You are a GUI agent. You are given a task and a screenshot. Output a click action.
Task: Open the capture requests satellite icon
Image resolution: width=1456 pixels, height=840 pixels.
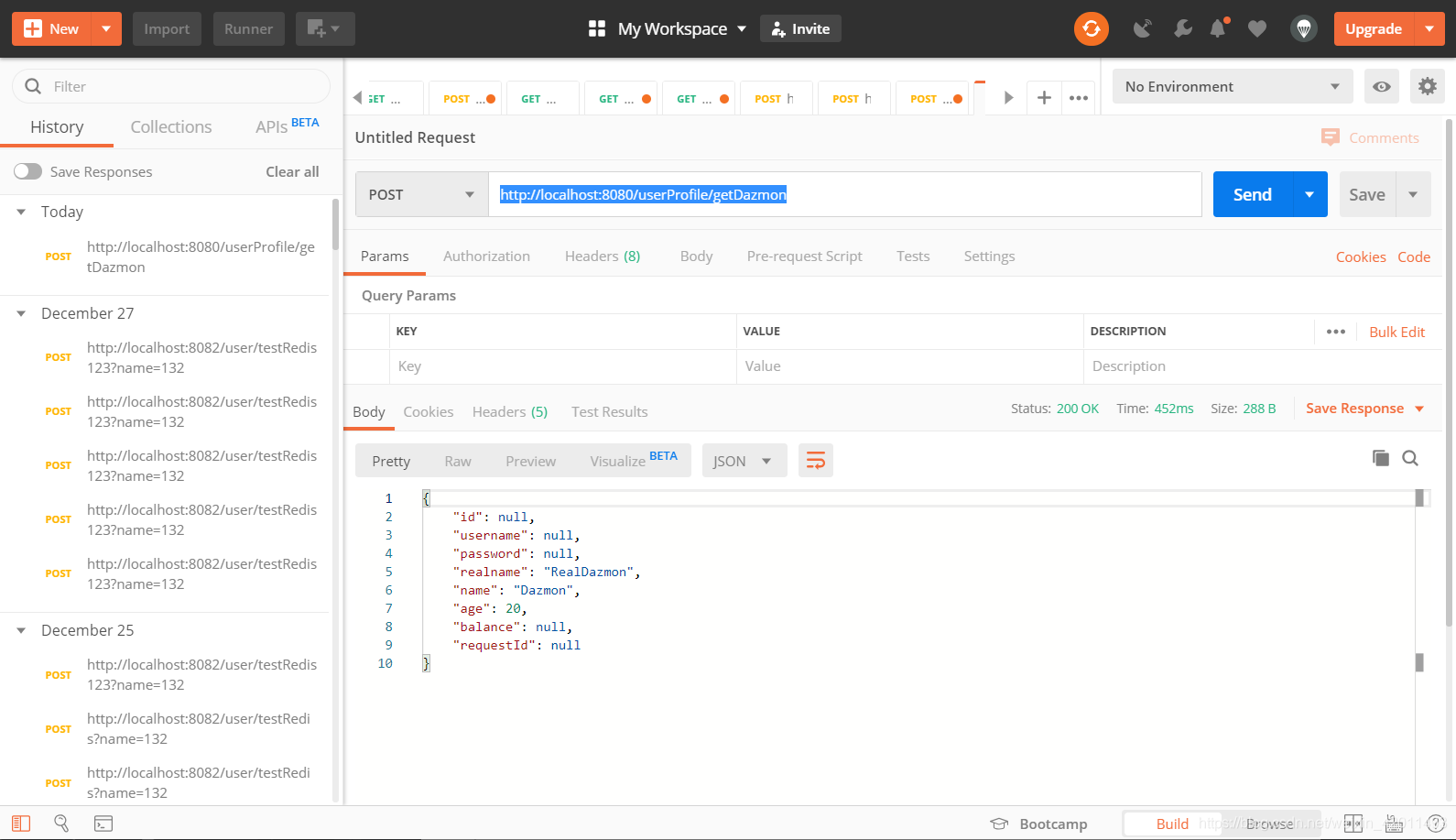click(1142, 29)
